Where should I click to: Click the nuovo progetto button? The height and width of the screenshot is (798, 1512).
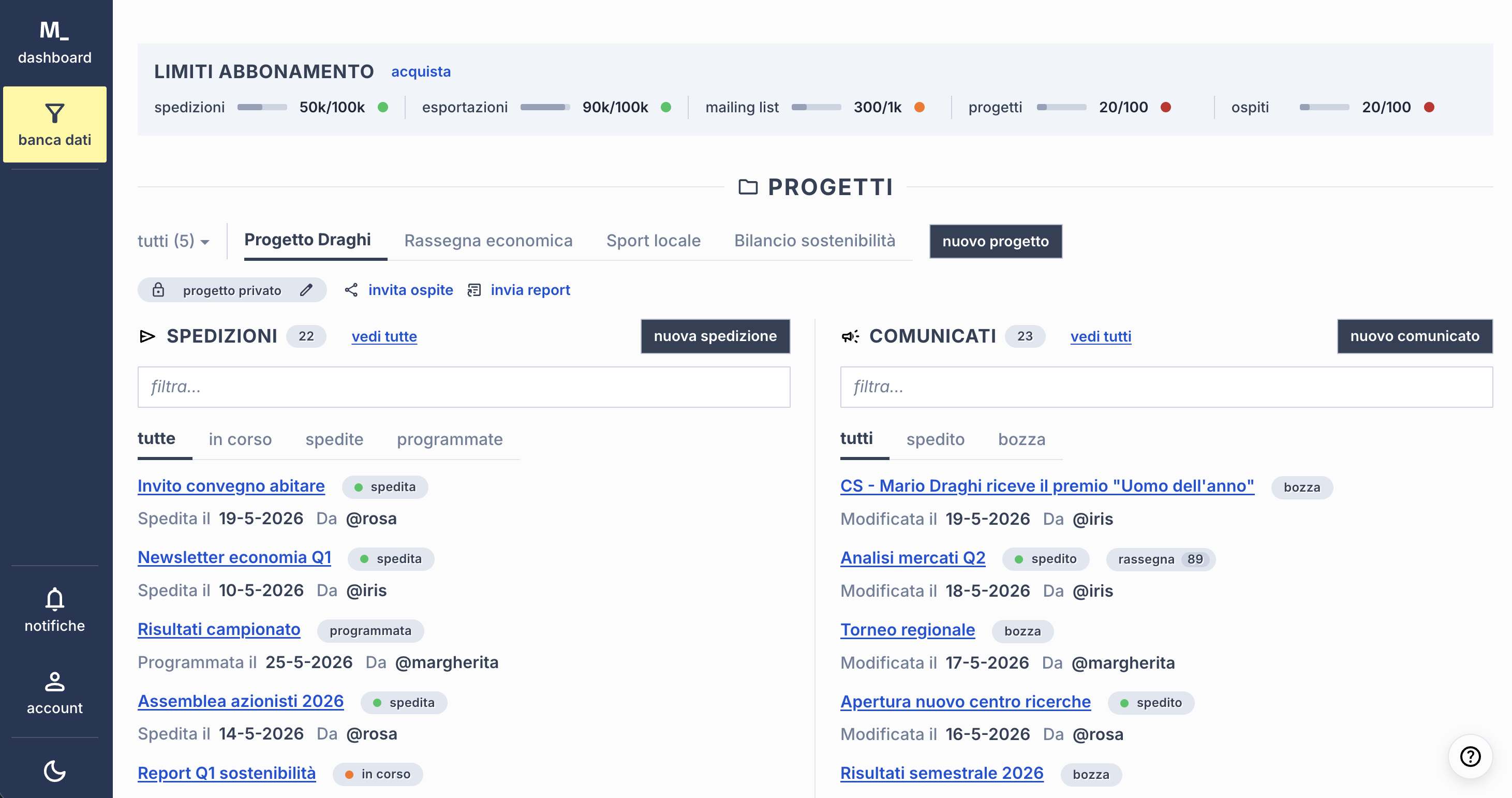point(996,241)
